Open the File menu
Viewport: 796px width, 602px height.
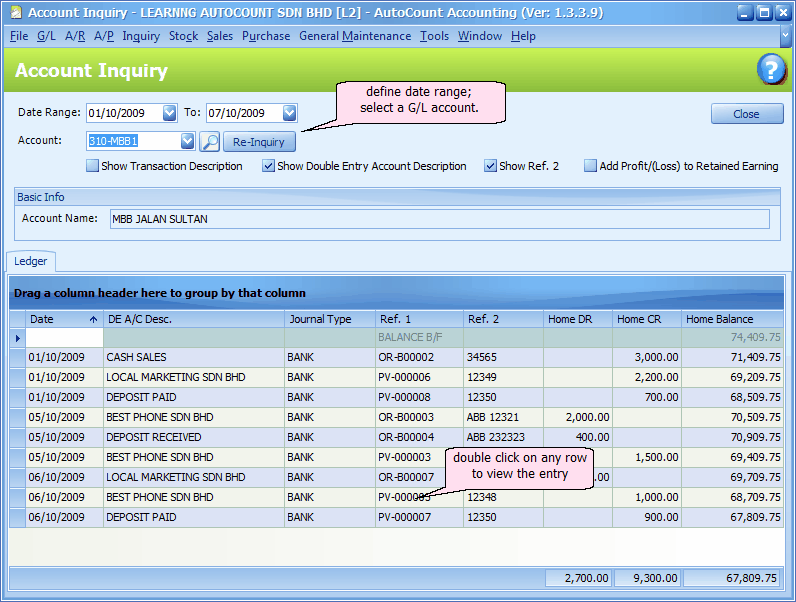[19, 36]
